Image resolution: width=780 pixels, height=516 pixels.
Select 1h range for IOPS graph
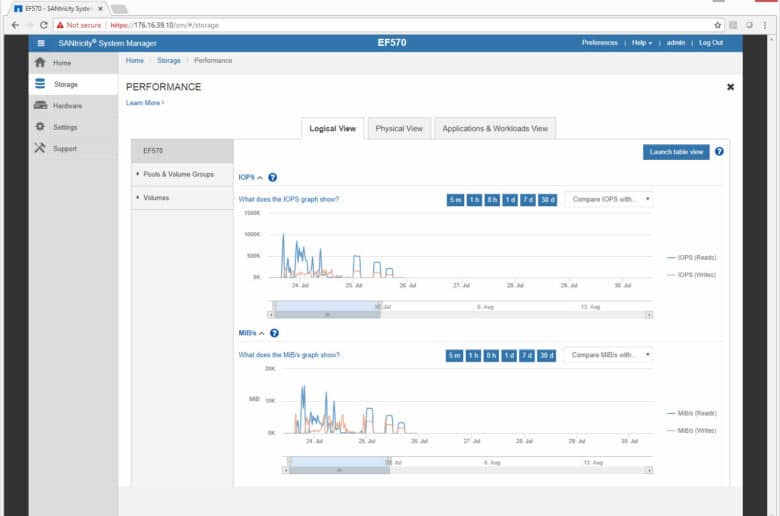[x=474, y=200]
